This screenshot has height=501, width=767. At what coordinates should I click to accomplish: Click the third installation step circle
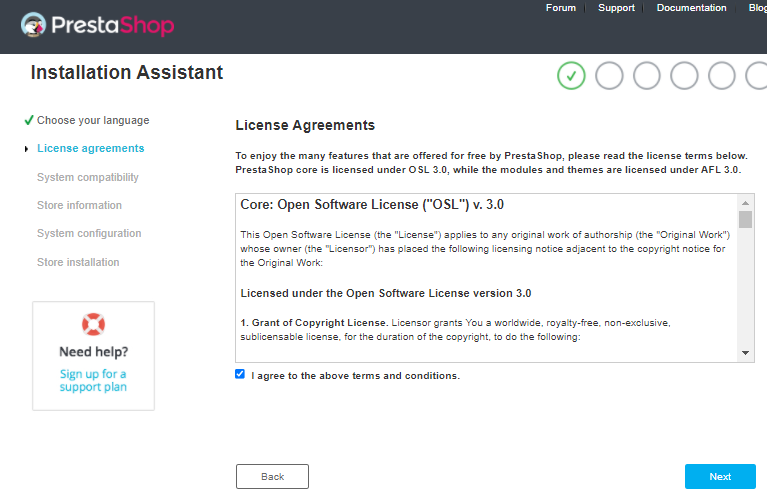tap(647, 76)
